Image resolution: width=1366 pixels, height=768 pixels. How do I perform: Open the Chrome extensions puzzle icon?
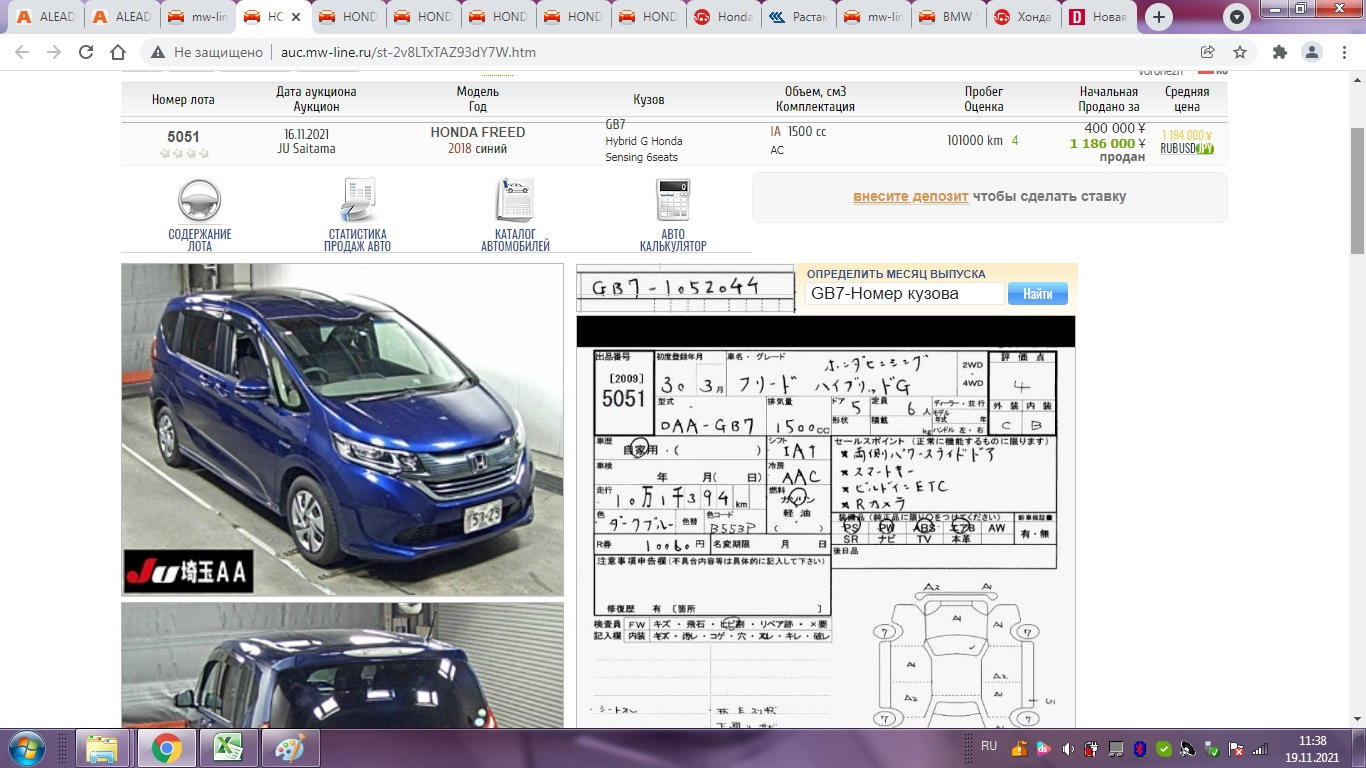(1279, 52)
